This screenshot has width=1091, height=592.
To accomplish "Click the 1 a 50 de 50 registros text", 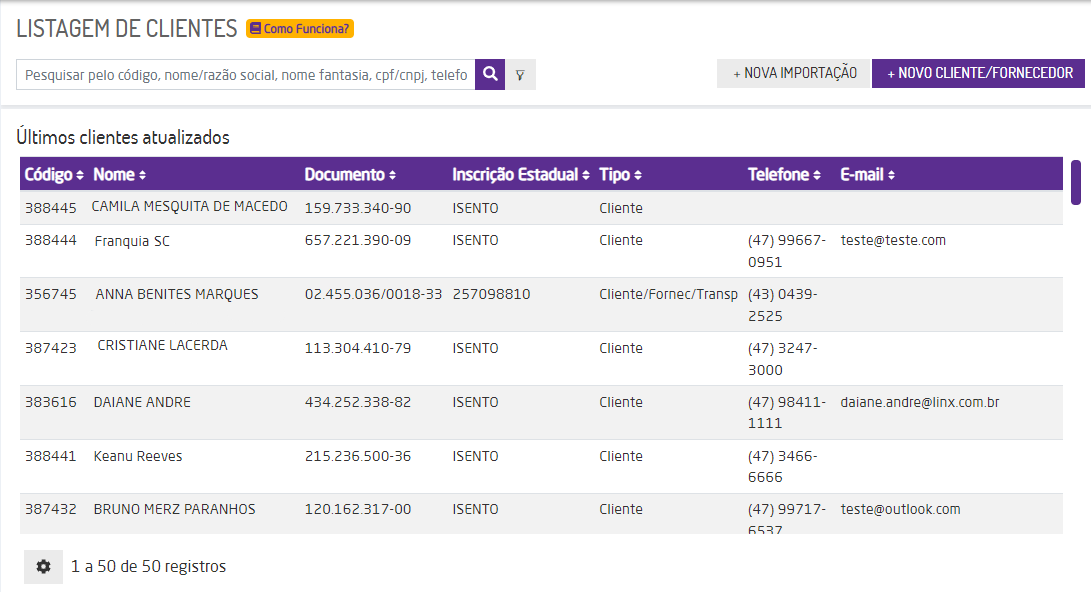I will pos(148,566).
